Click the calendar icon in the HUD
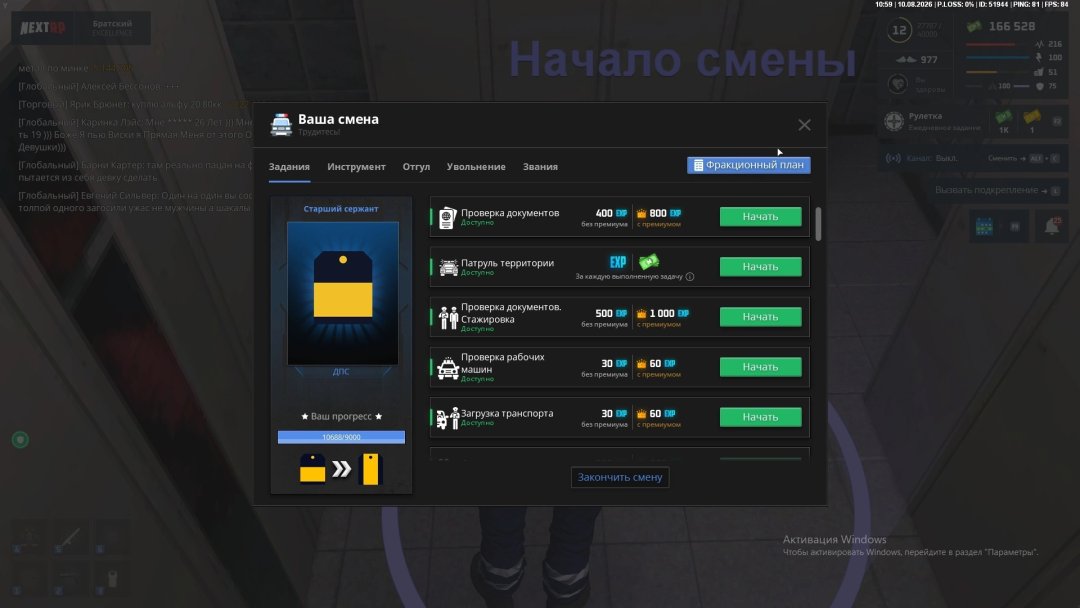The image size is (1080, 608). tap(984, 227)
